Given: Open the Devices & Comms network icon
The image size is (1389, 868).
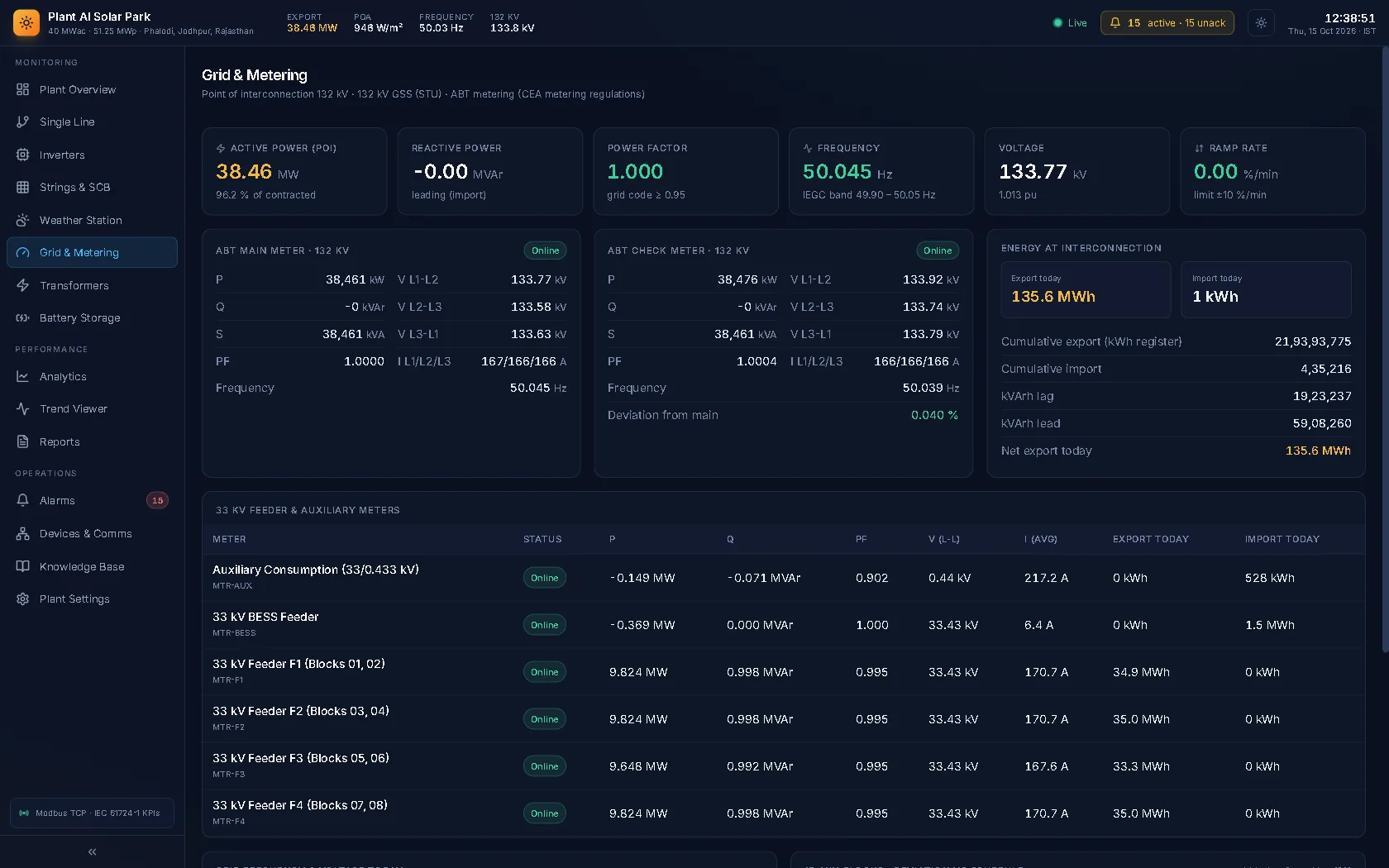Looking at the screenshot, I should coord(23,533).
